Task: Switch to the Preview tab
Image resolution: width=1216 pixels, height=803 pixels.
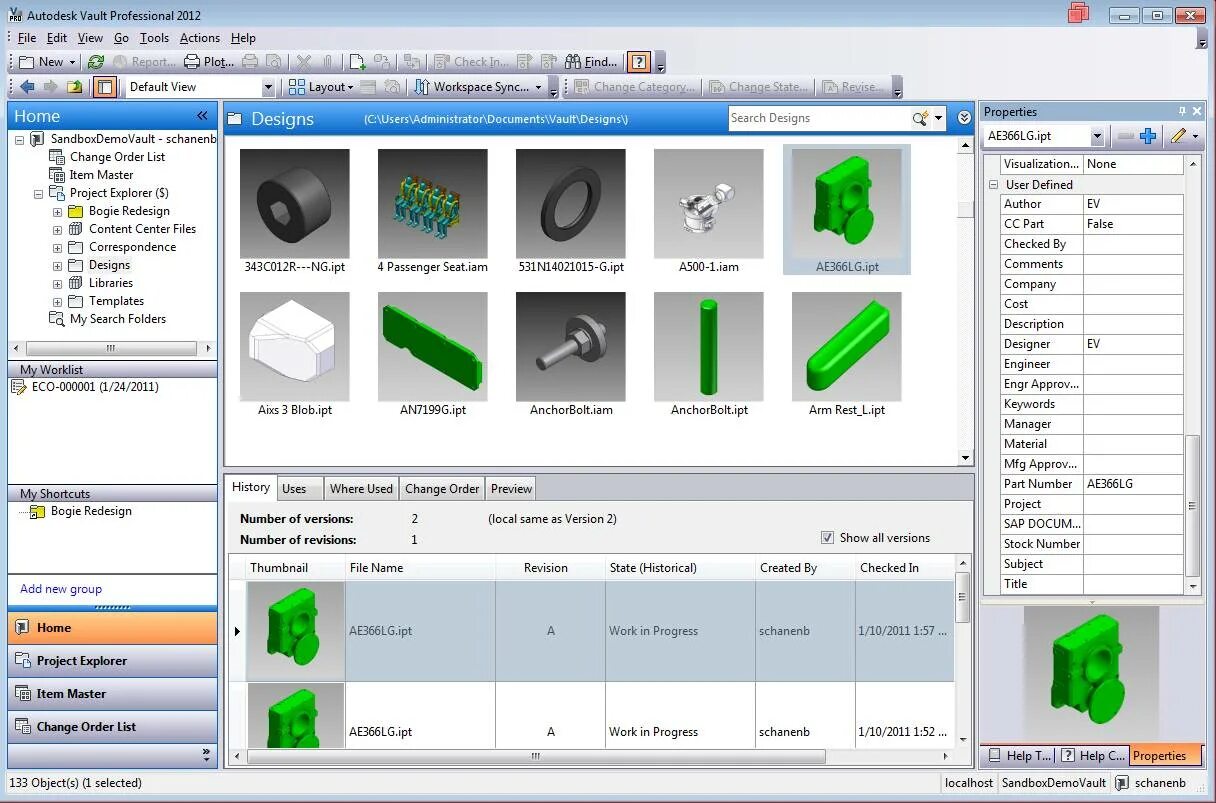Action: 511,489
